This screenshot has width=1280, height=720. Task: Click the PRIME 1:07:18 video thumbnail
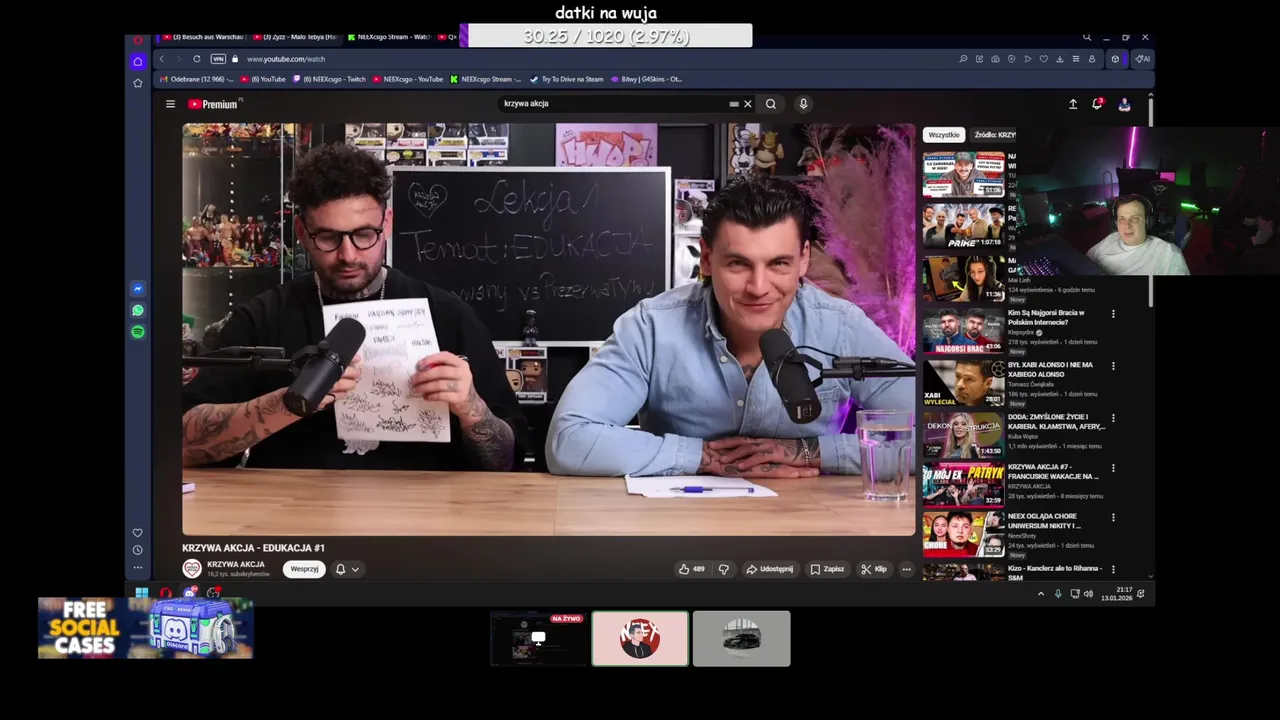[x=963, y=226]
